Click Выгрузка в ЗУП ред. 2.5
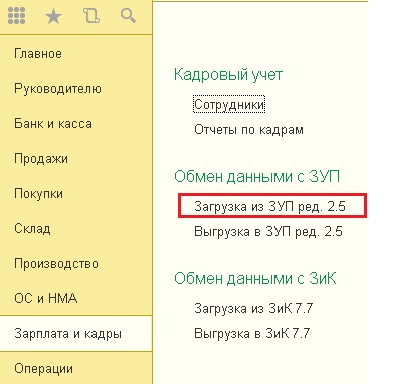The image size is (394, 384). tap(268, 231)
